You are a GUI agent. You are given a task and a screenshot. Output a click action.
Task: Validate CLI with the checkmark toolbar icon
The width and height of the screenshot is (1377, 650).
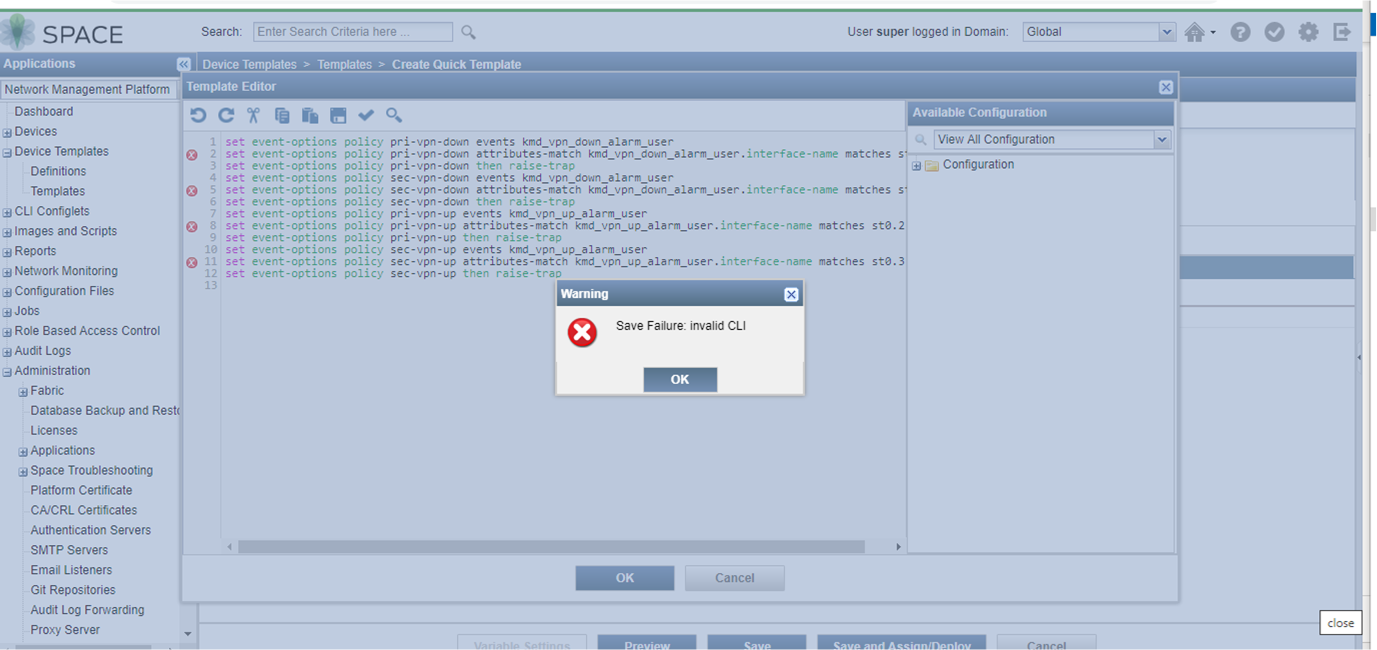click(x=366, y=115)
